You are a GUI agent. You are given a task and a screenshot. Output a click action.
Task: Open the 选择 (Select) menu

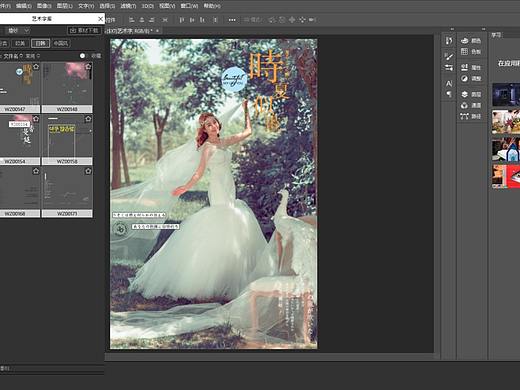107,6
